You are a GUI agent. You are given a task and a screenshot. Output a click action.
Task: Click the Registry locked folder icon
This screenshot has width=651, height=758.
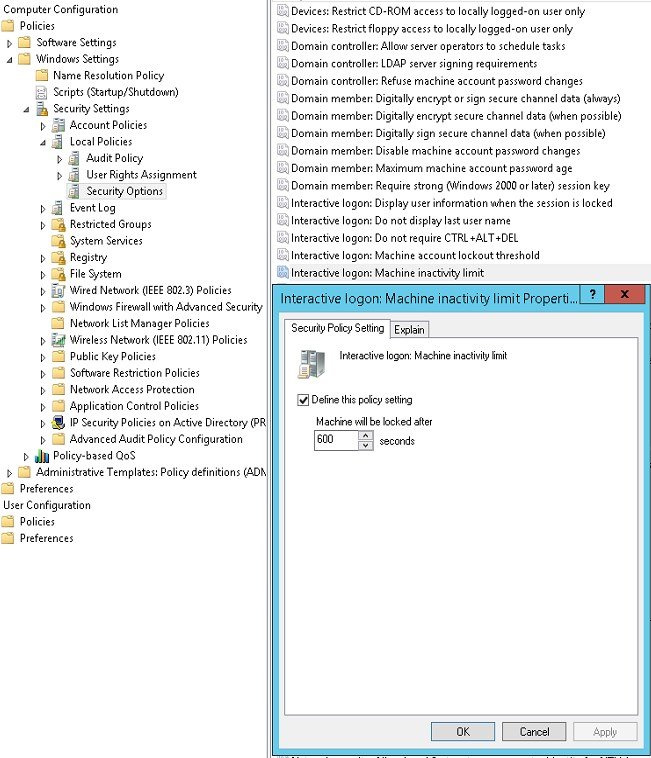pos(58,257)
